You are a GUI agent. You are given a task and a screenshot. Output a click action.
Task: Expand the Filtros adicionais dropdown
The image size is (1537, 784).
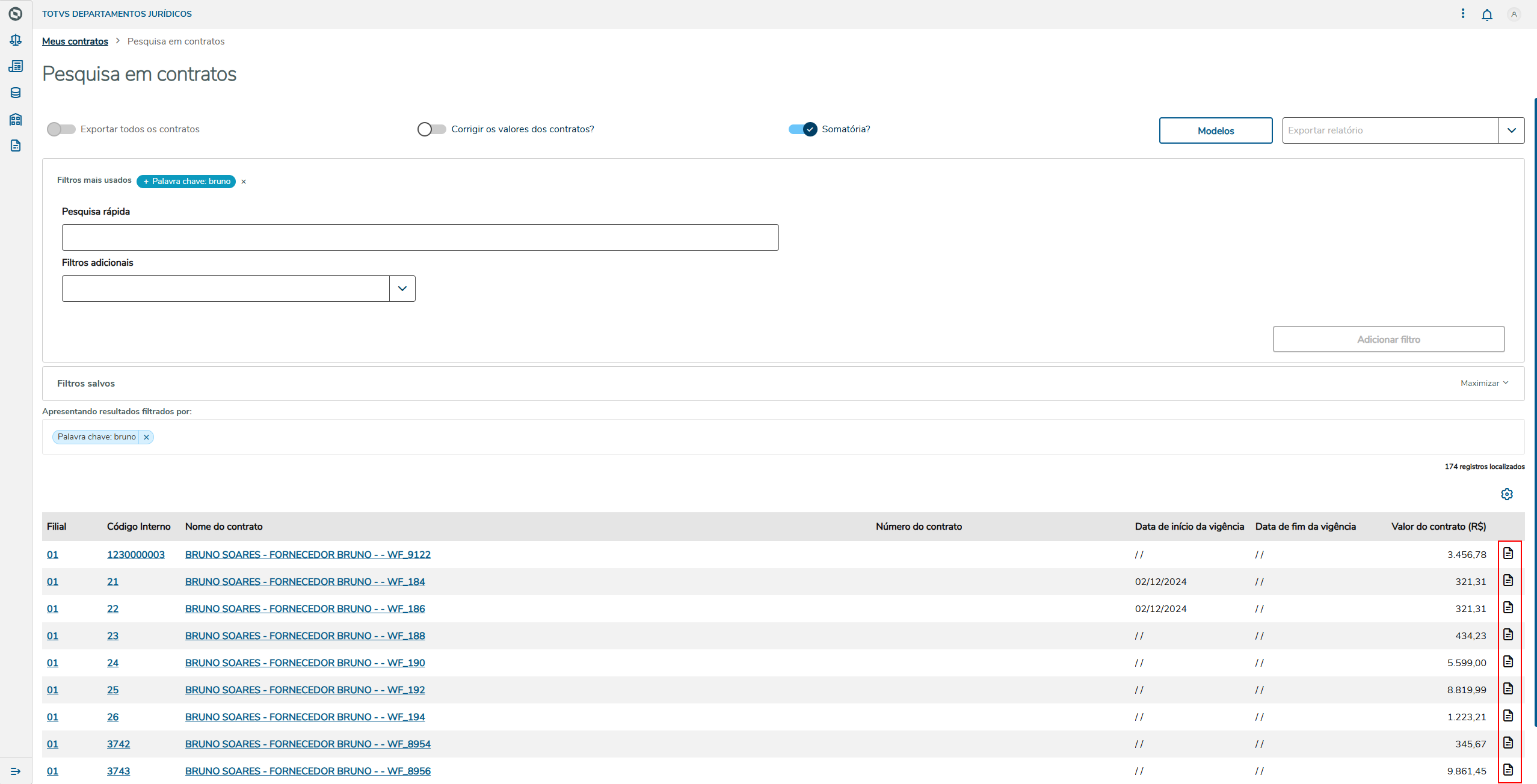[x=402, y=289]
